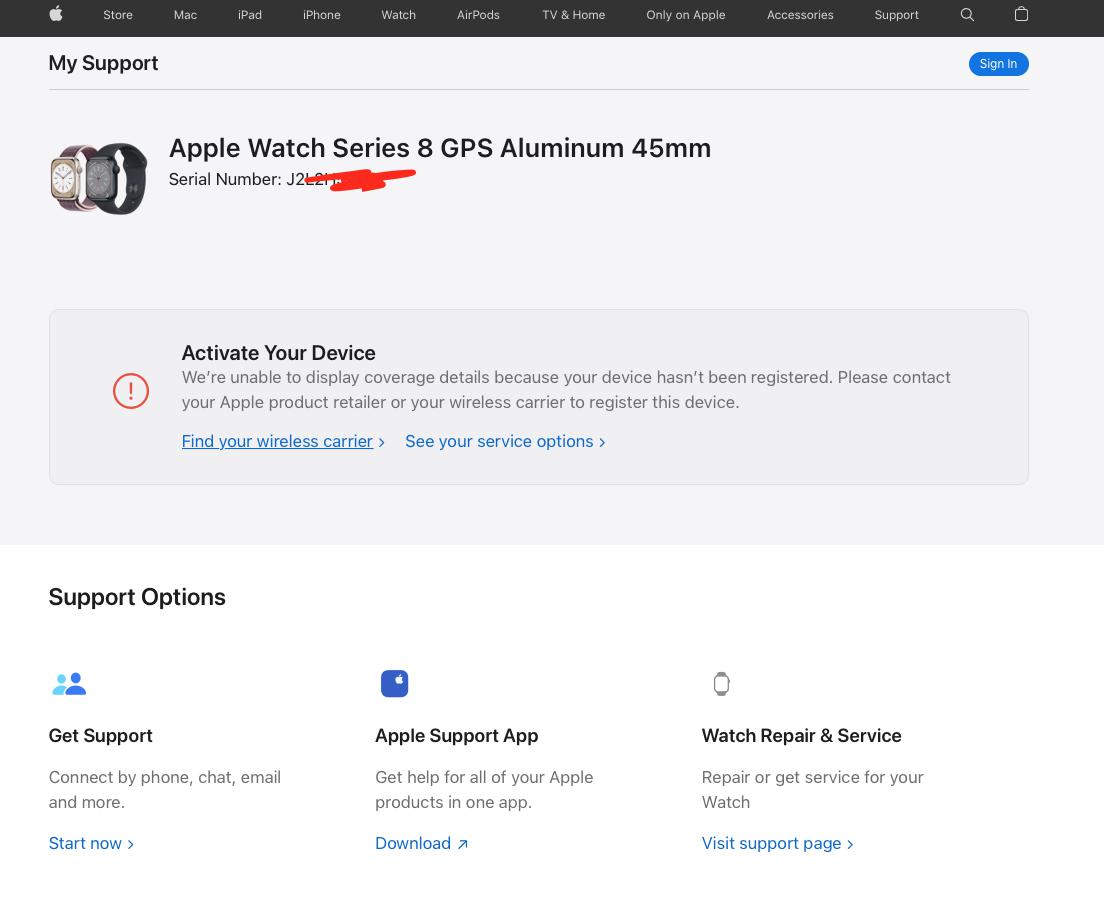Viewport: 1104px width, 897px height.
Task: Click the Get Support title
Action: 101,736
